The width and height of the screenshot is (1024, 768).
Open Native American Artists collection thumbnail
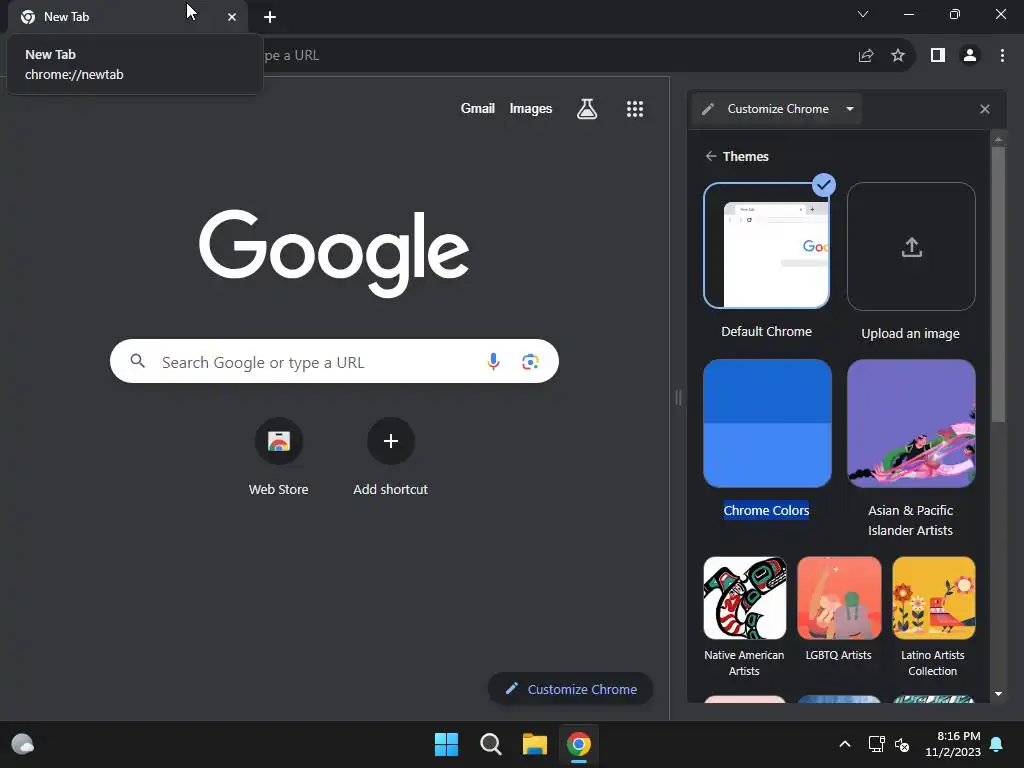[744, 598]
